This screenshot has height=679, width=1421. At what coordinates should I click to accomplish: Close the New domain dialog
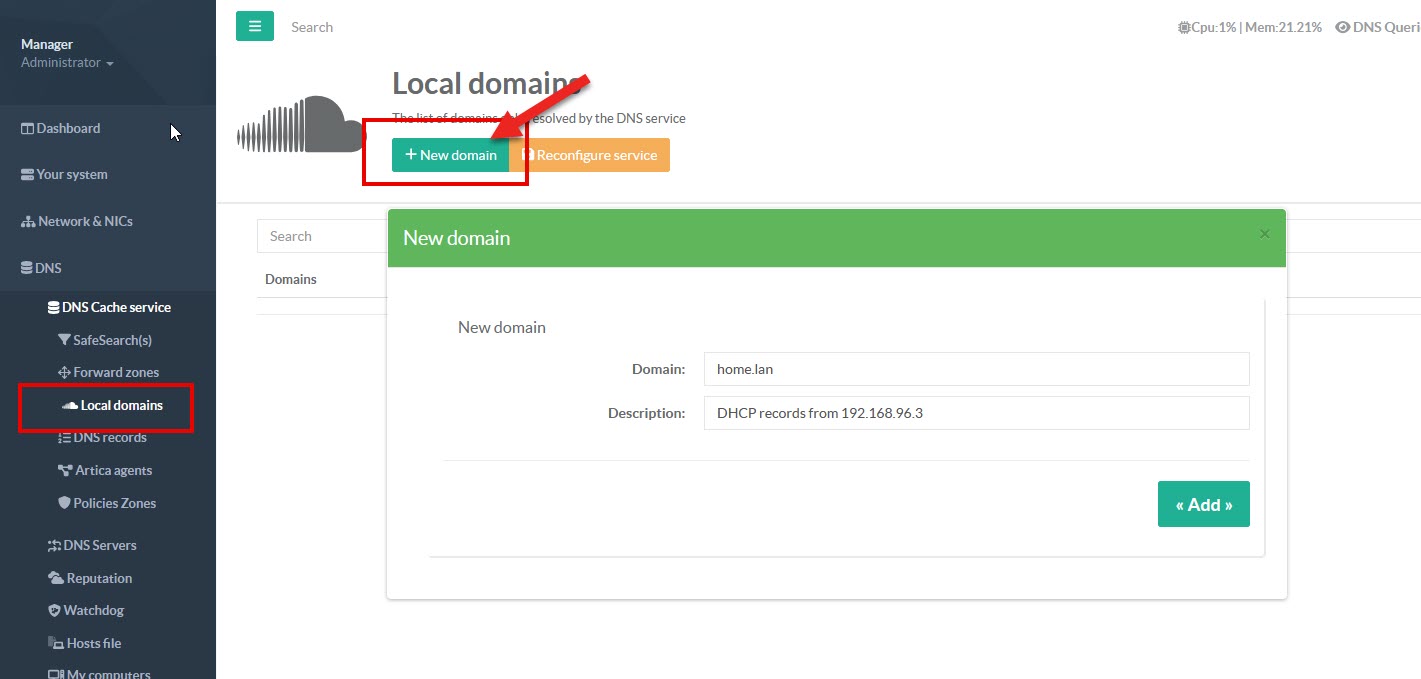pyautogui.click(x=1264, y=234)
